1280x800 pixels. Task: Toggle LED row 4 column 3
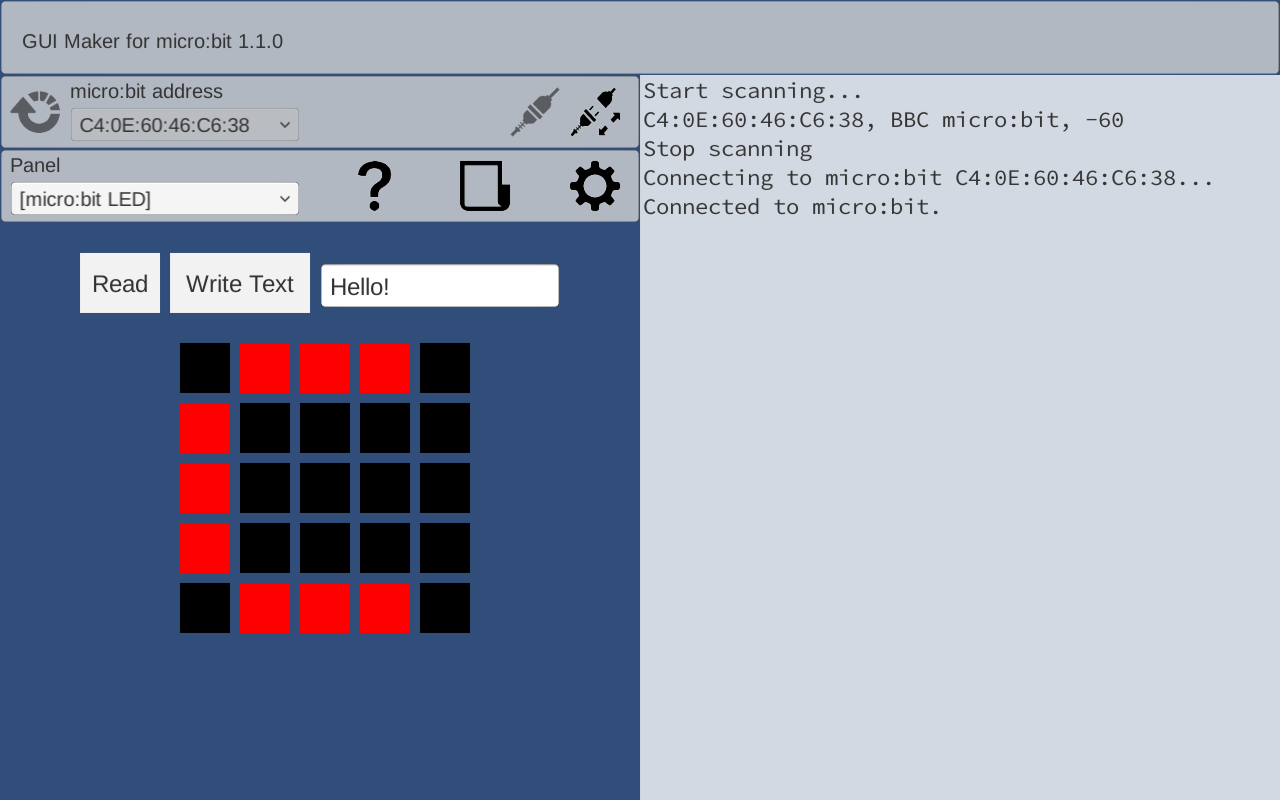click(325, 548)
